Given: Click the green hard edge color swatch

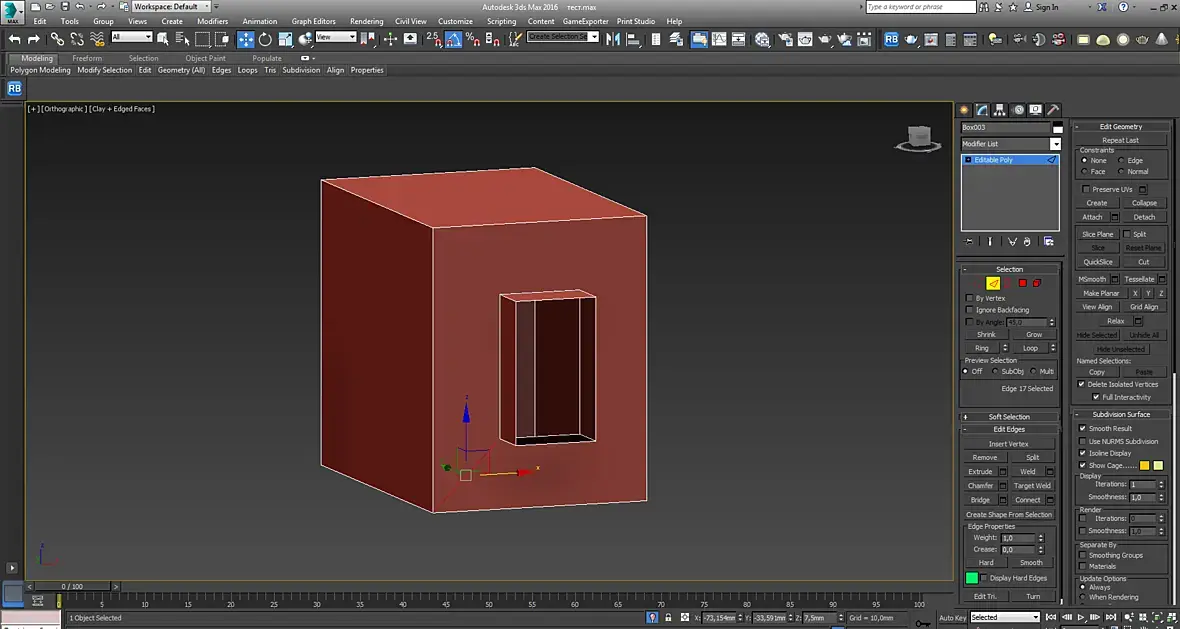Looking at the screenshot, I should (971, 578).
